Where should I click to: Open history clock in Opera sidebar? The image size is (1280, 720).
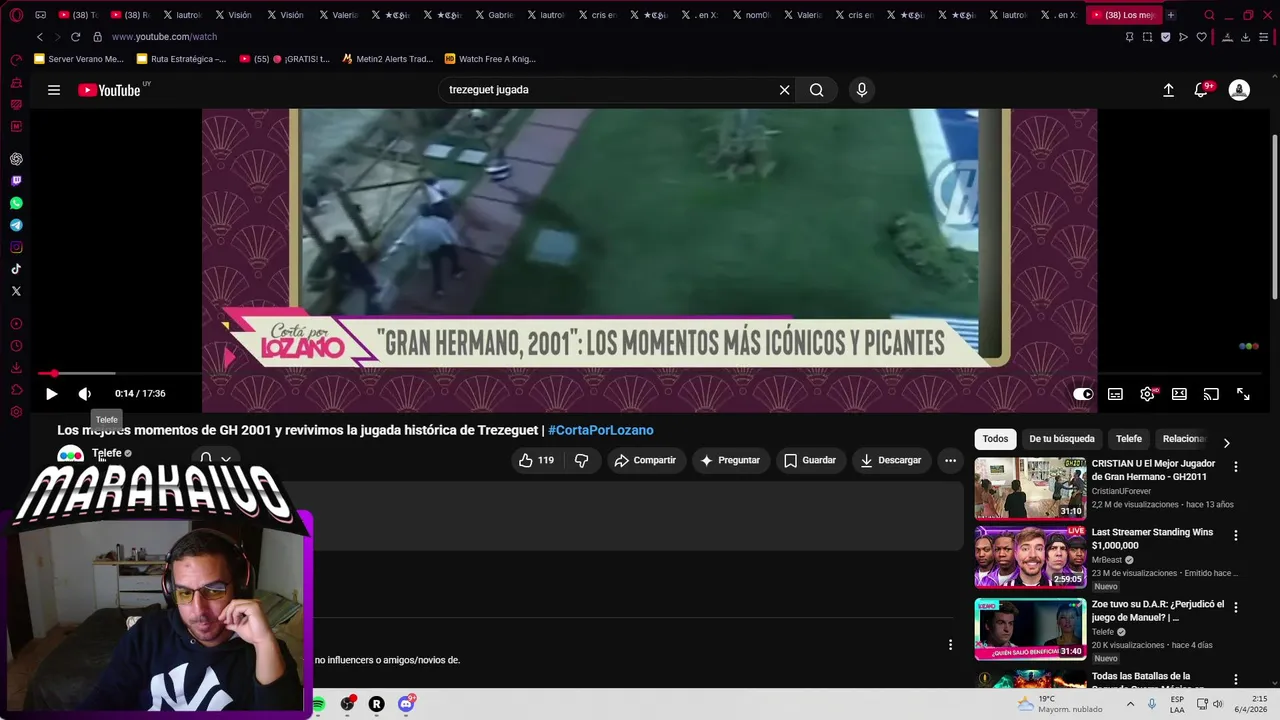(16, 346)
